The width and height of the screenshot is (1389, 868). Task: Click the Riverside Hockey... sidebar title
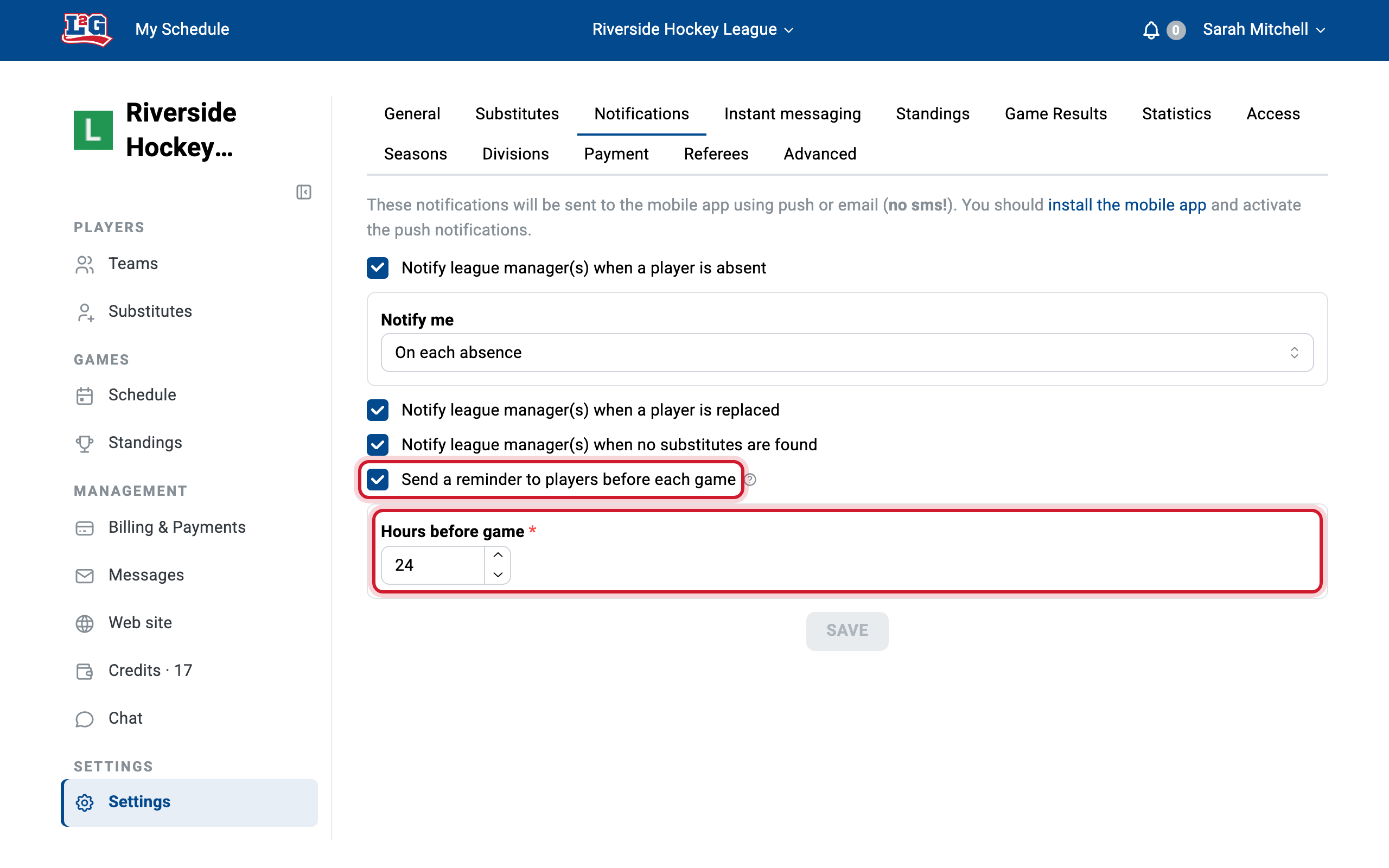[x=181, y=130]
